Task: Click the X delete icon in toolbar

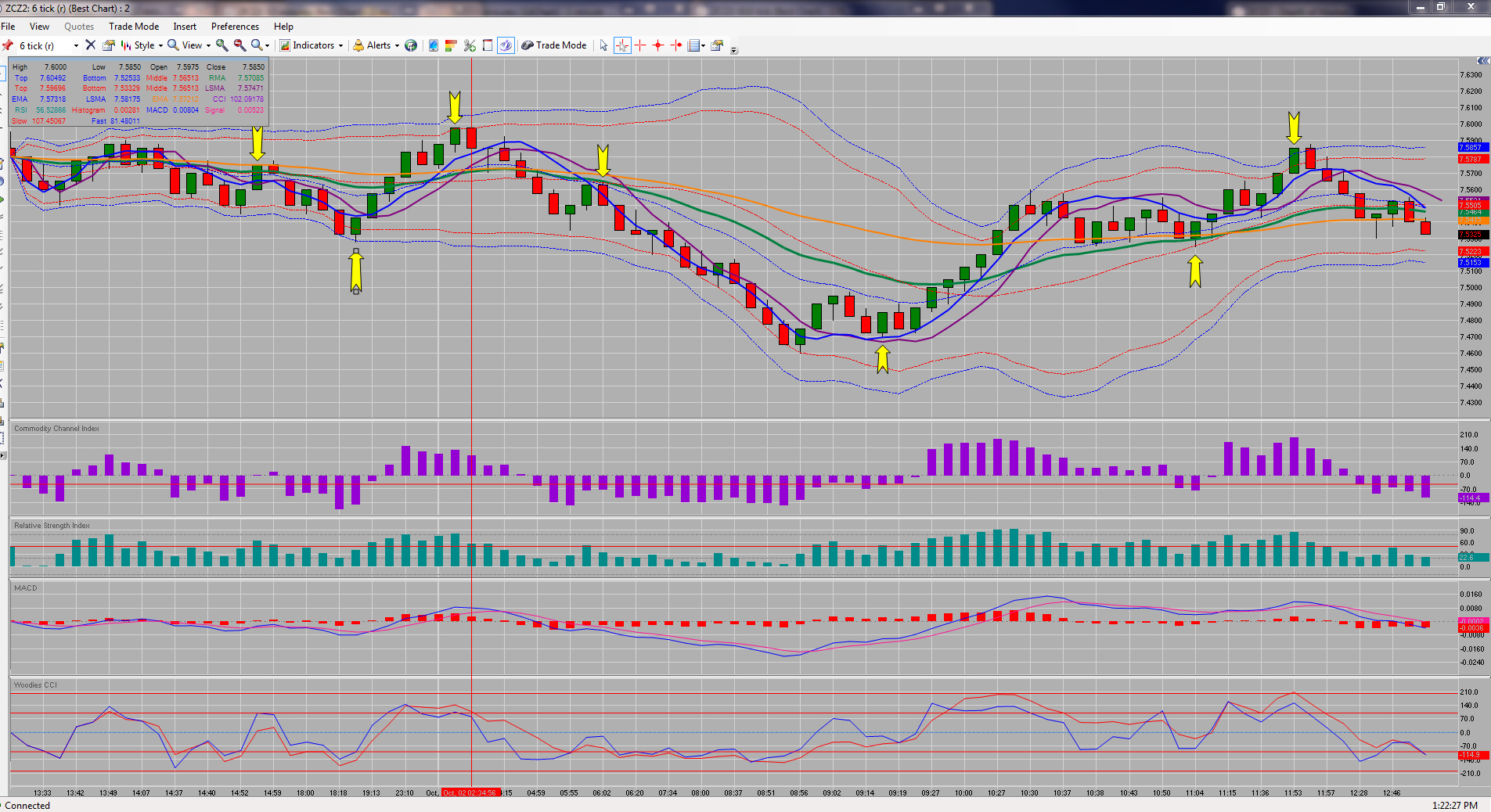Action: point(90,45)
